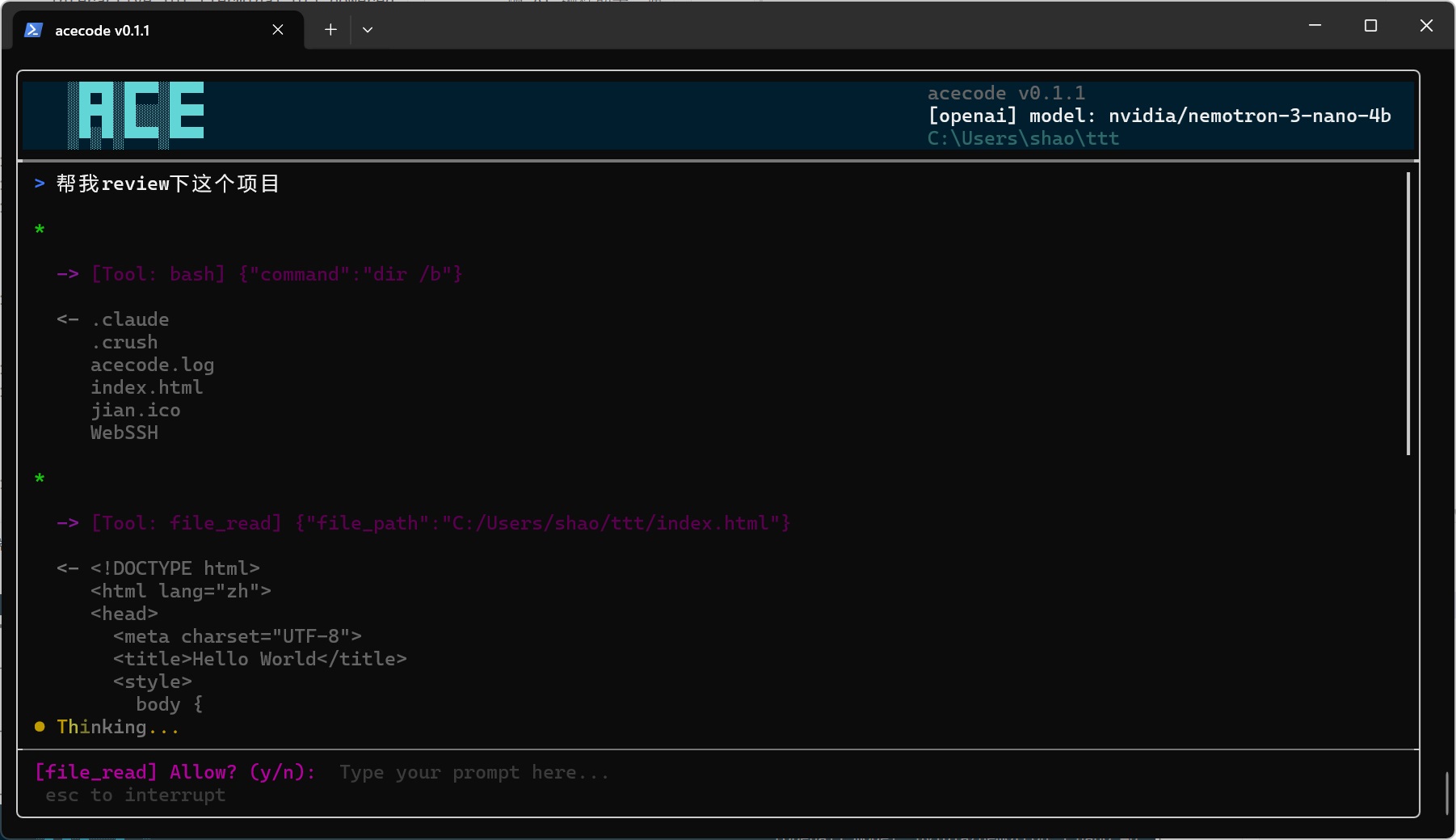Image resolution: width=1456 pixels, height=840 pixels.
Task: Open the tab list dropdown chevron
Action: tap(368, 29)
